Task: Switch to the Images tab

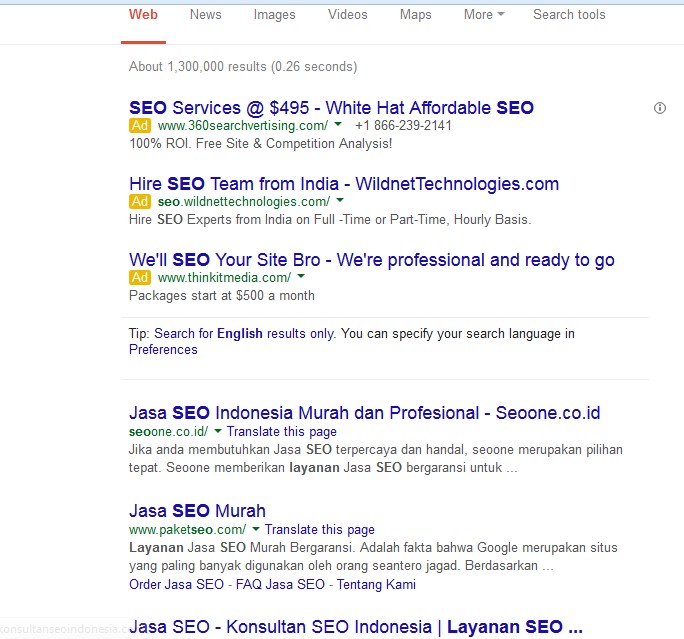Action: [274, 15]
